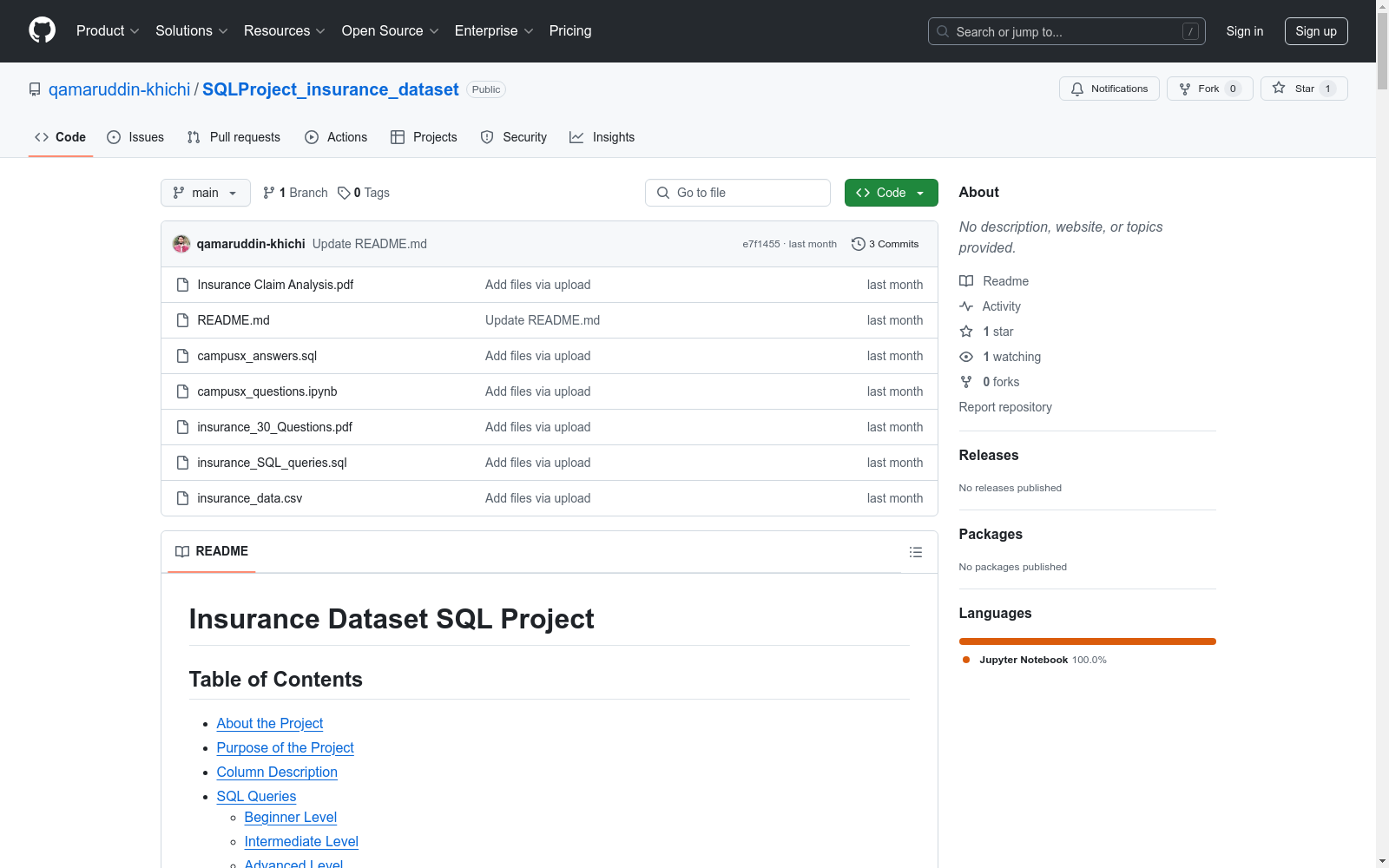The image size is (1389, 868).
Task: Expand the Solutions menu
Action: click(x=192, y=30)
